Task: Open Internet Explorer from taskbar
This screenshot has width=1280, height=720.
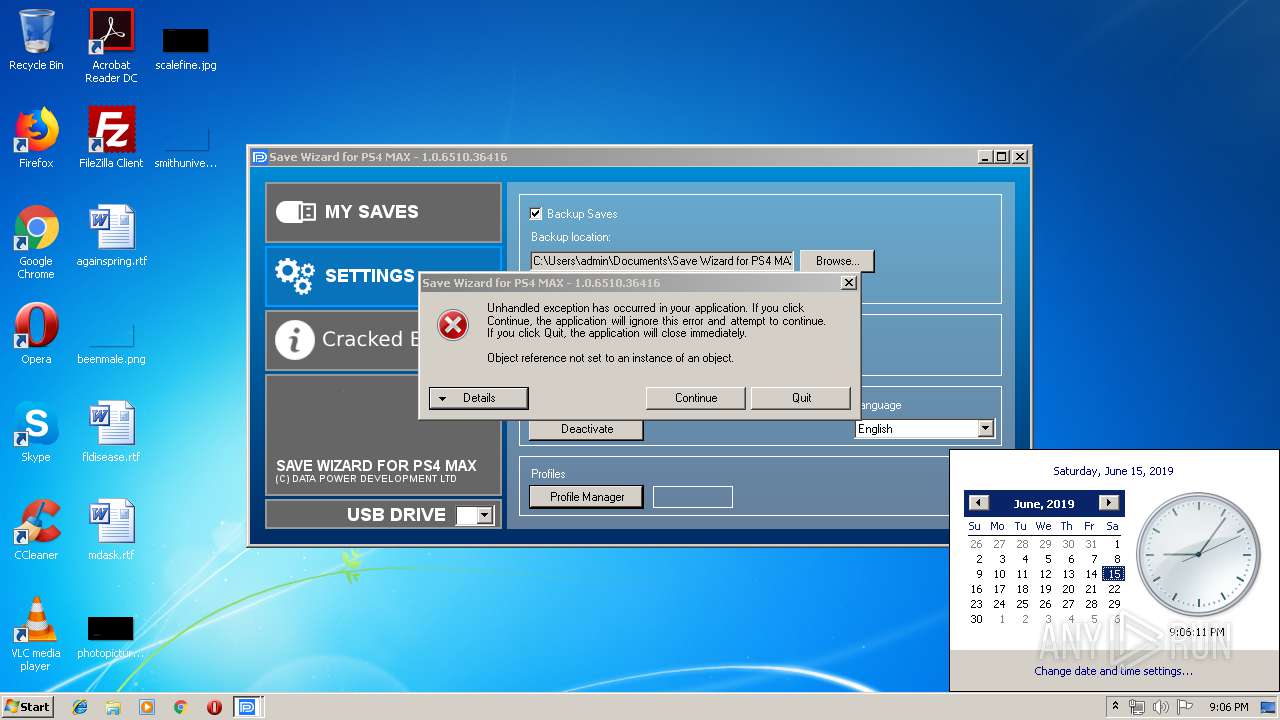Action: coord(80,707)
